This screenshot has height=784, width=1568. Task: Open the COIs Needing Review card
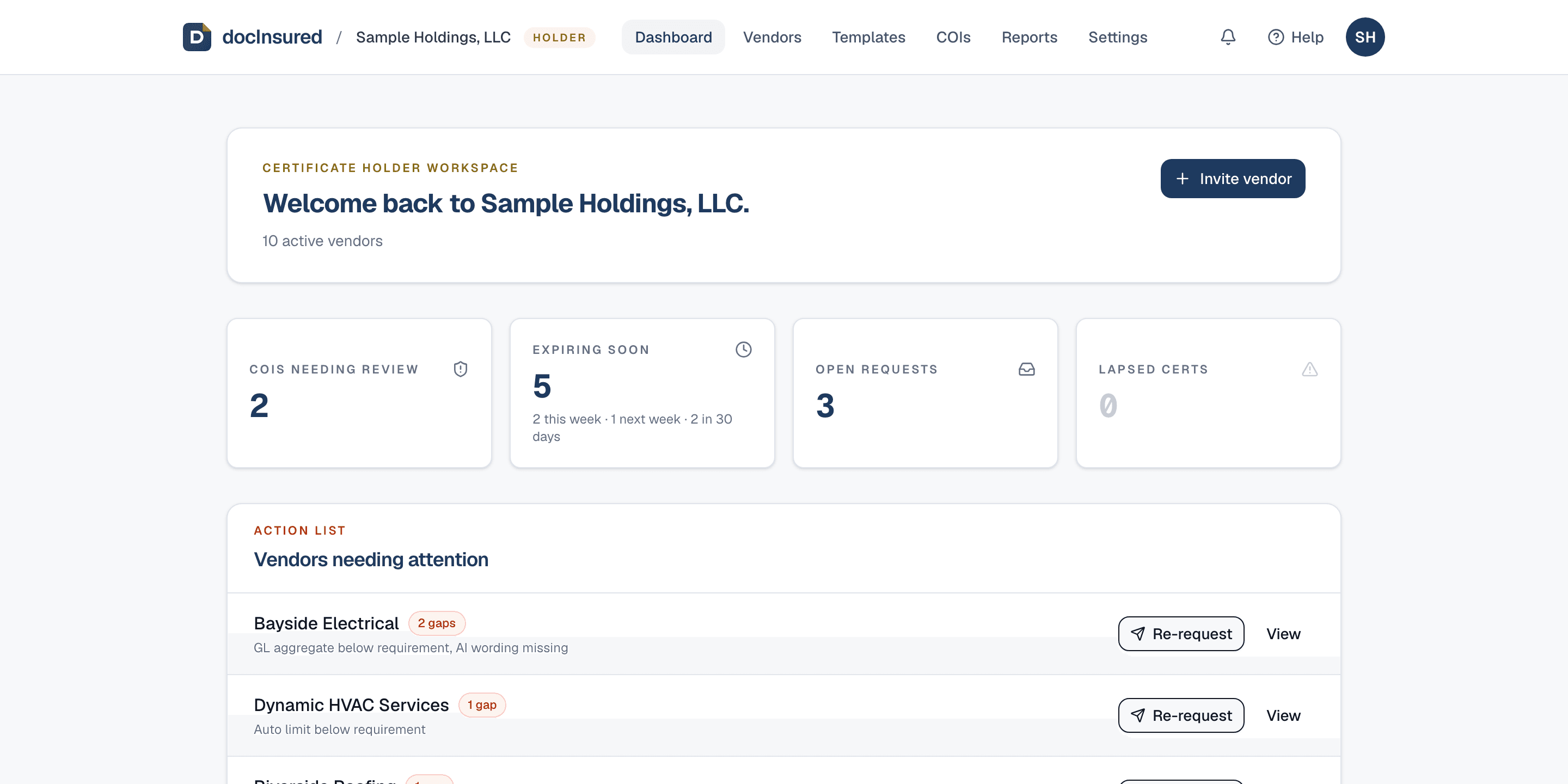359,393
